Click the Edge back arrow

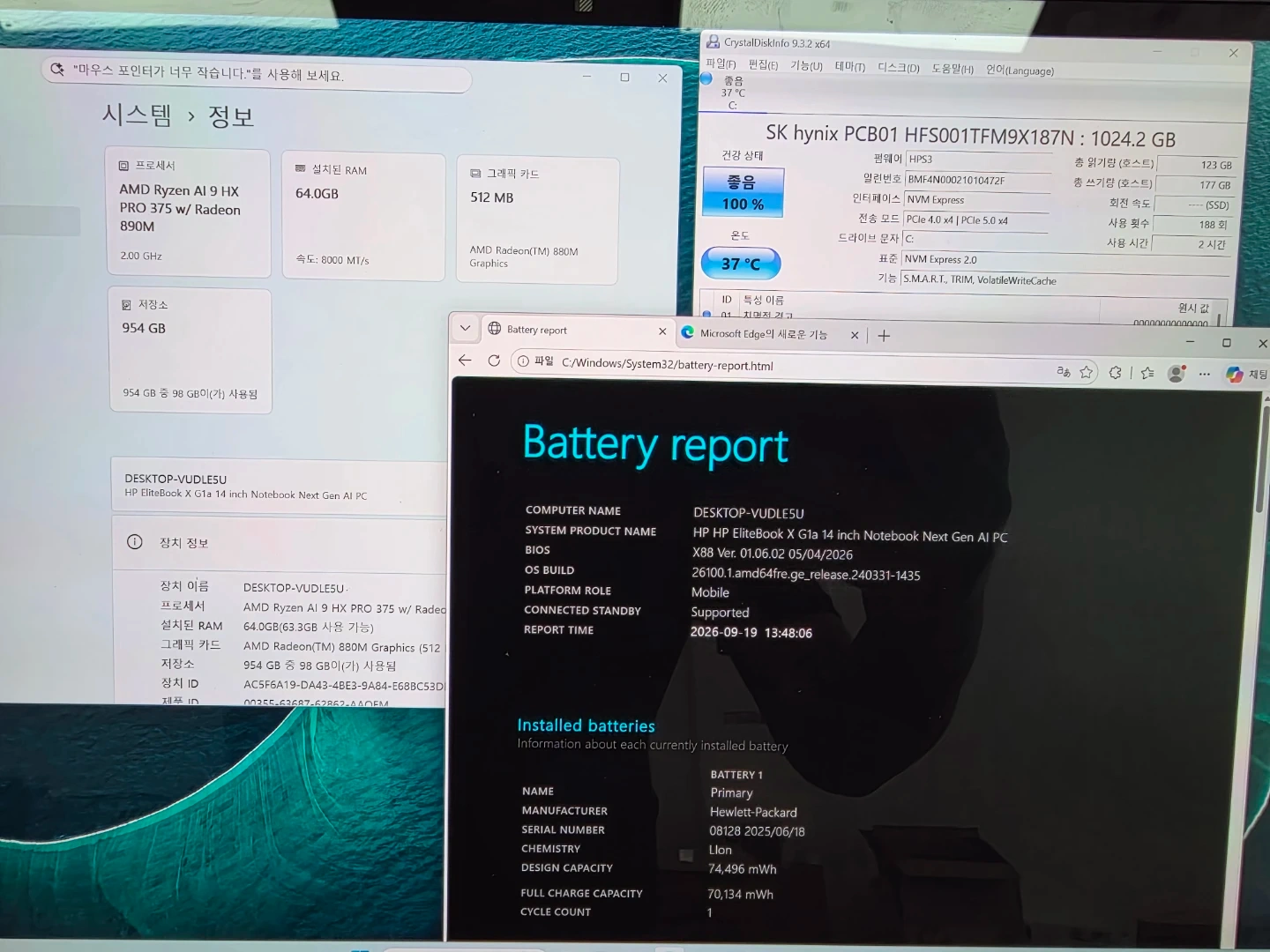pos(465,360)
